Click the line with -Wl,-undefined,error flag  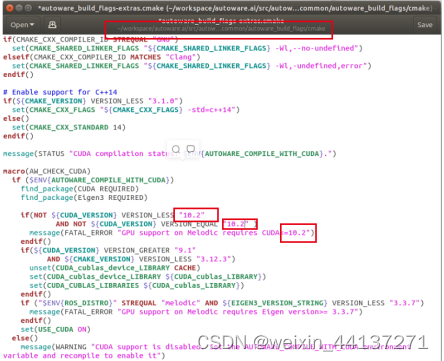pyautogui.click(x=191, y=66)
